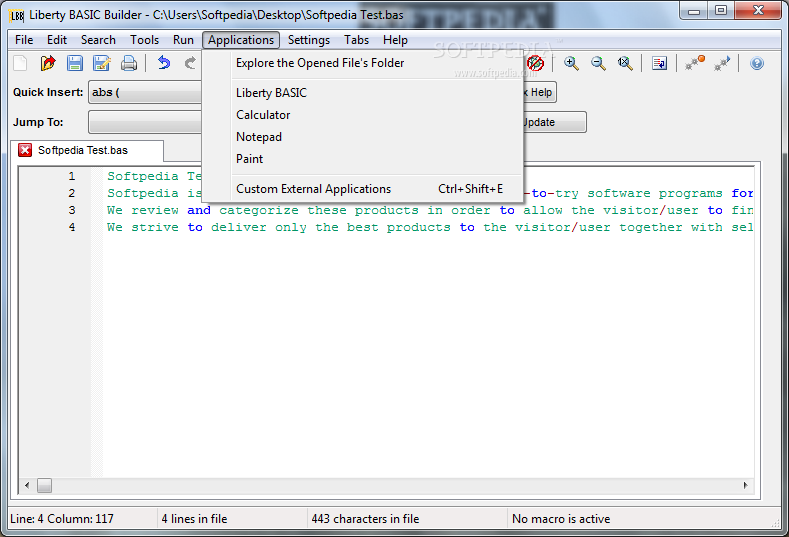Save the file with the floppy disk icon
789x537 pixels.
pyautogui.click(x=75, y=63)
